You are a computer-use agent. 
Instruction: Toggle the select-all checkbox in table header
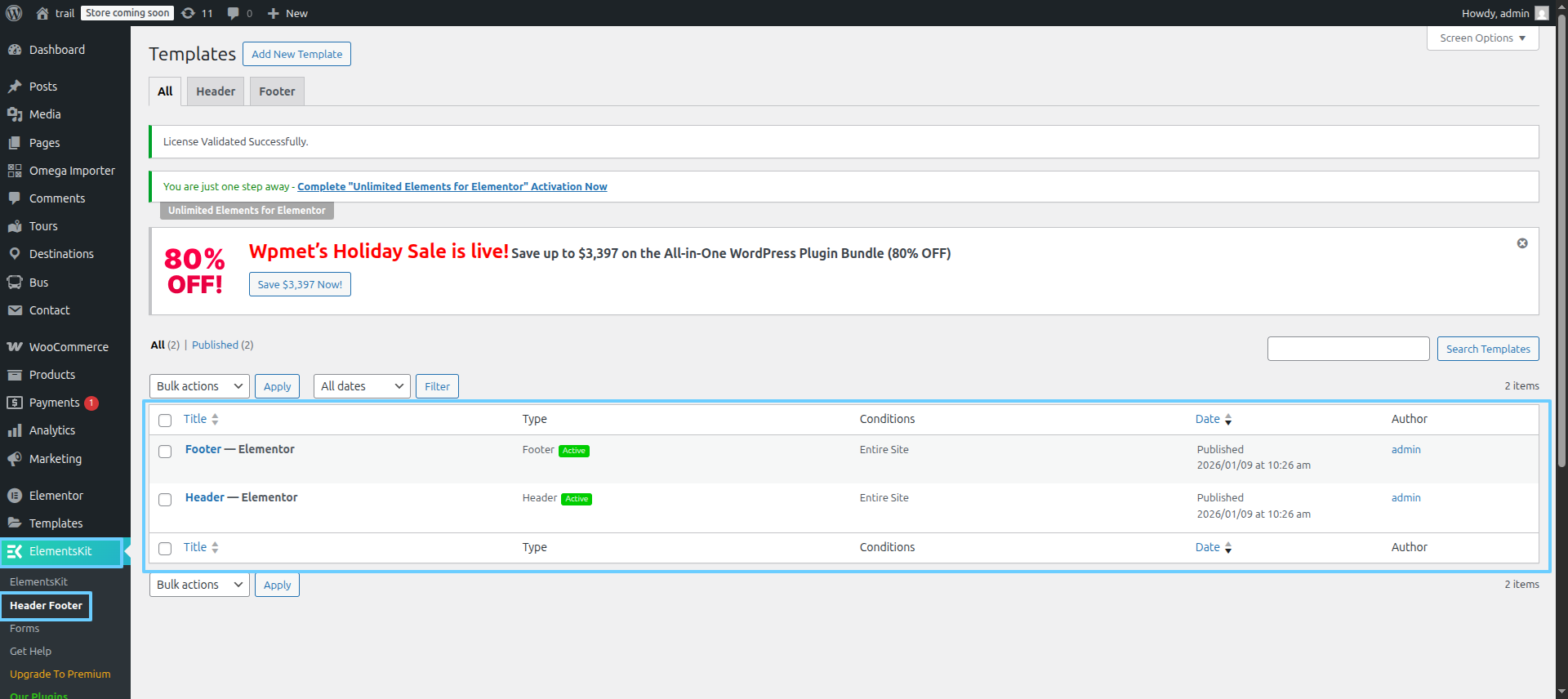click(x=165, y=421)
